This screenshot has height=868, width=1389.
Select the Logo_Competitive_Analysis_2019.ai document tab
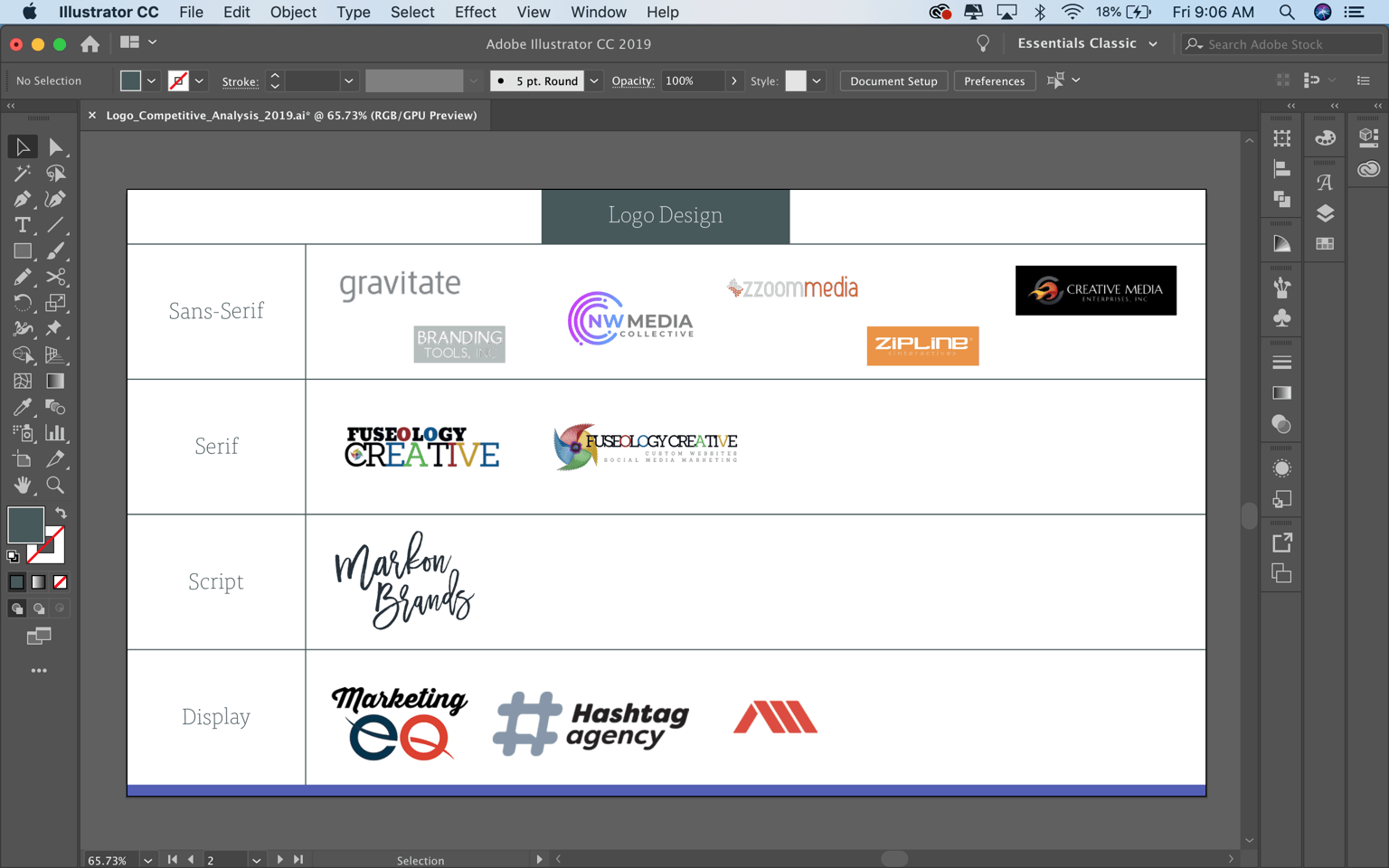tap(291, 115)
